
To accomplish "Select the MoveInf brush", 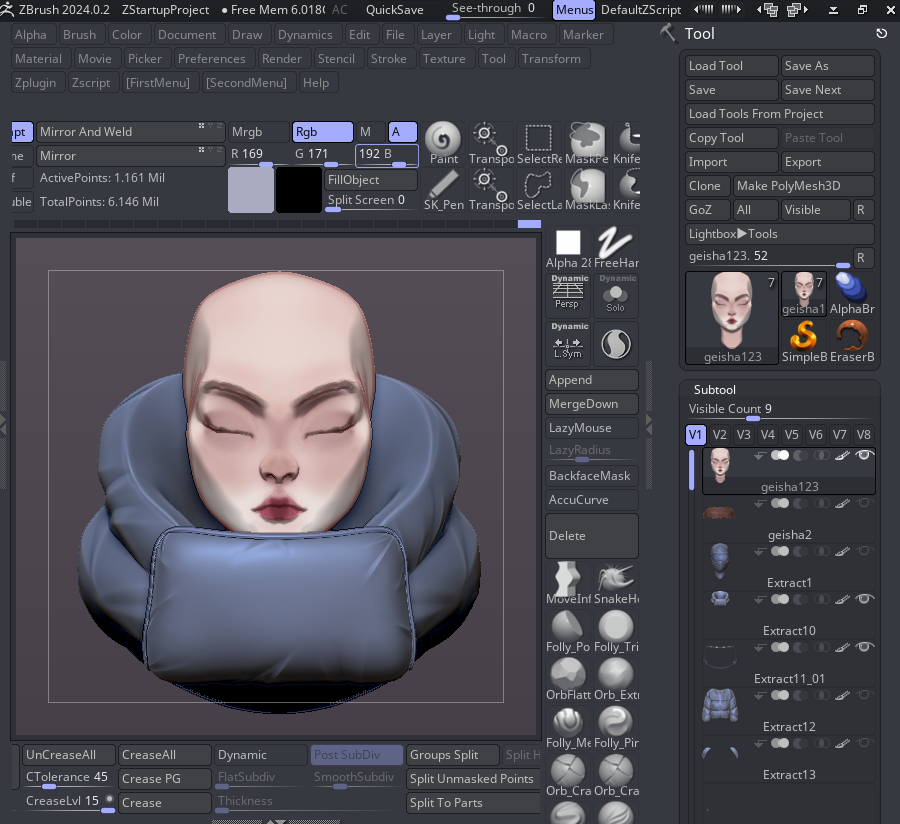I will [x=568, y=580].
